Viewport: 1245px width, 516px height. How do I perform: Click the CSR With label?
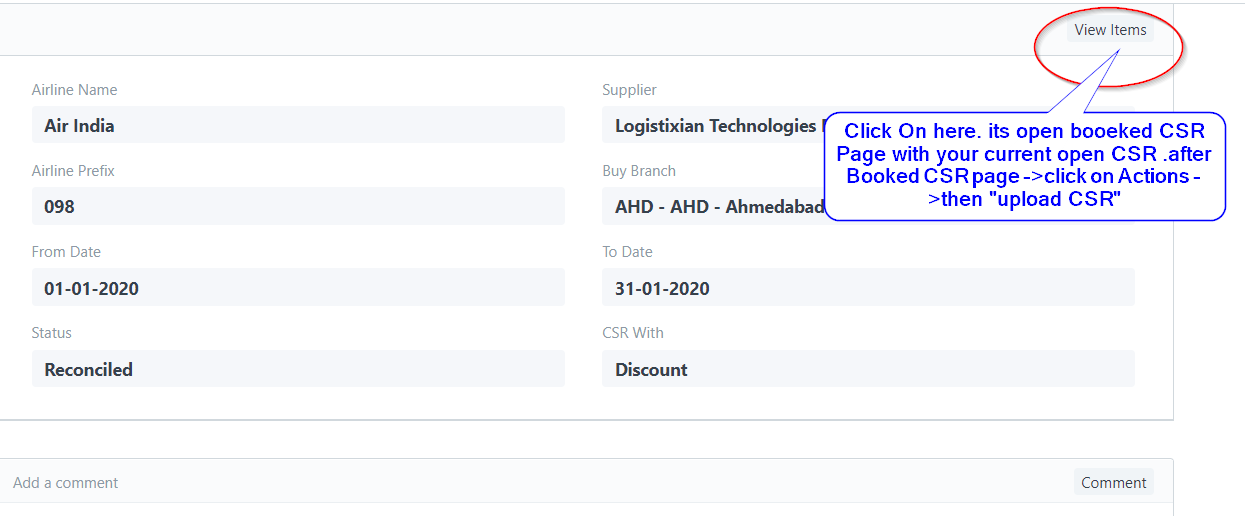(633, 333)
